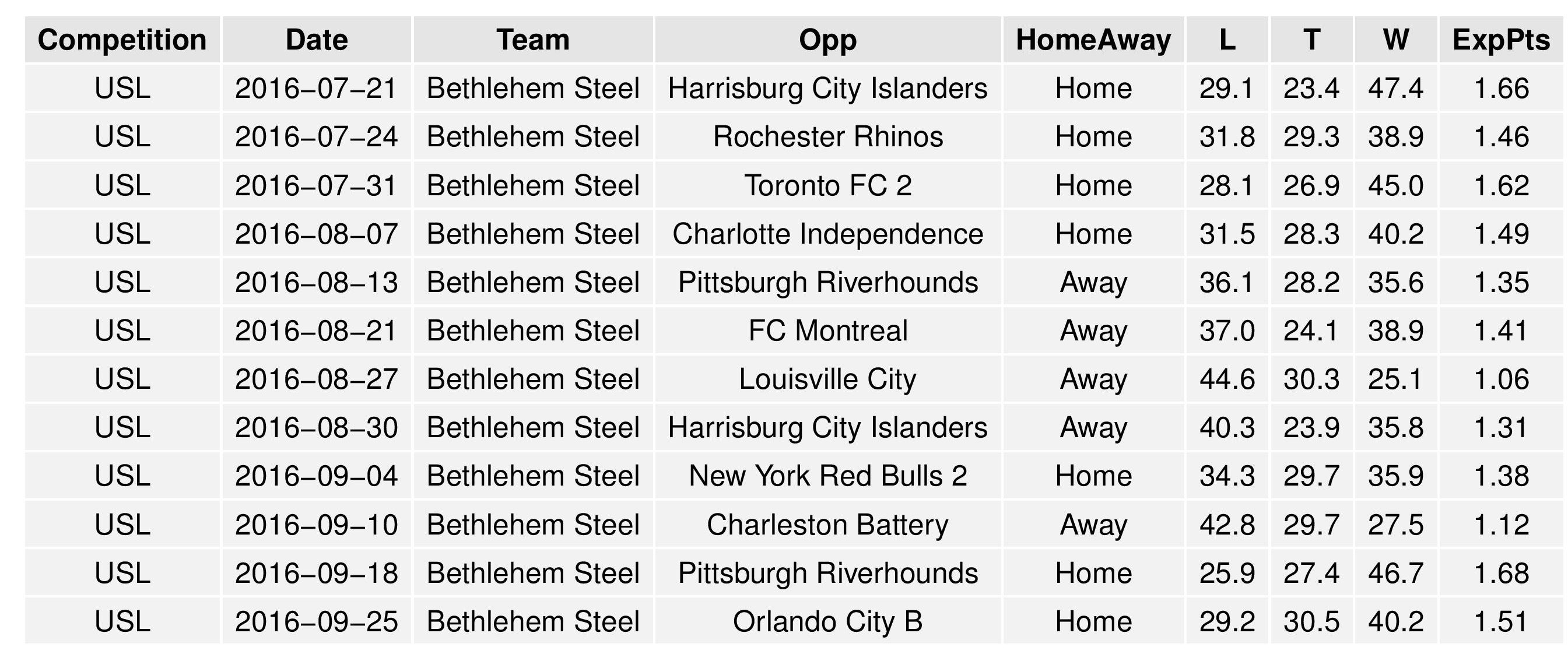Click the Date column header
The width and height of the screenshot is (1568, 668).
pos(317,40)
